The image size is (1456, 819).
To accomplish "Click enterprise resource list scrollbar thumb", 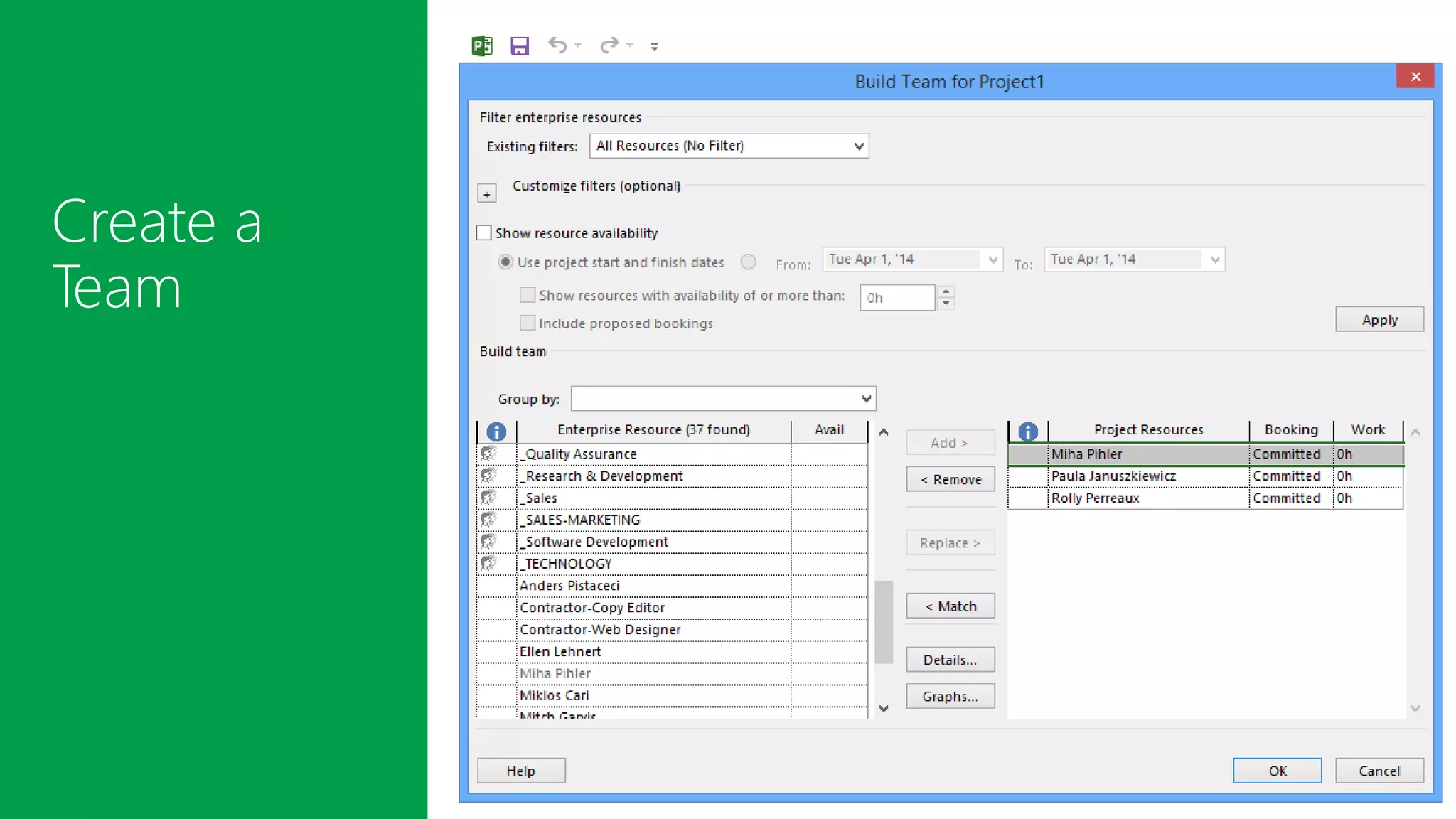I will [884, 622].
